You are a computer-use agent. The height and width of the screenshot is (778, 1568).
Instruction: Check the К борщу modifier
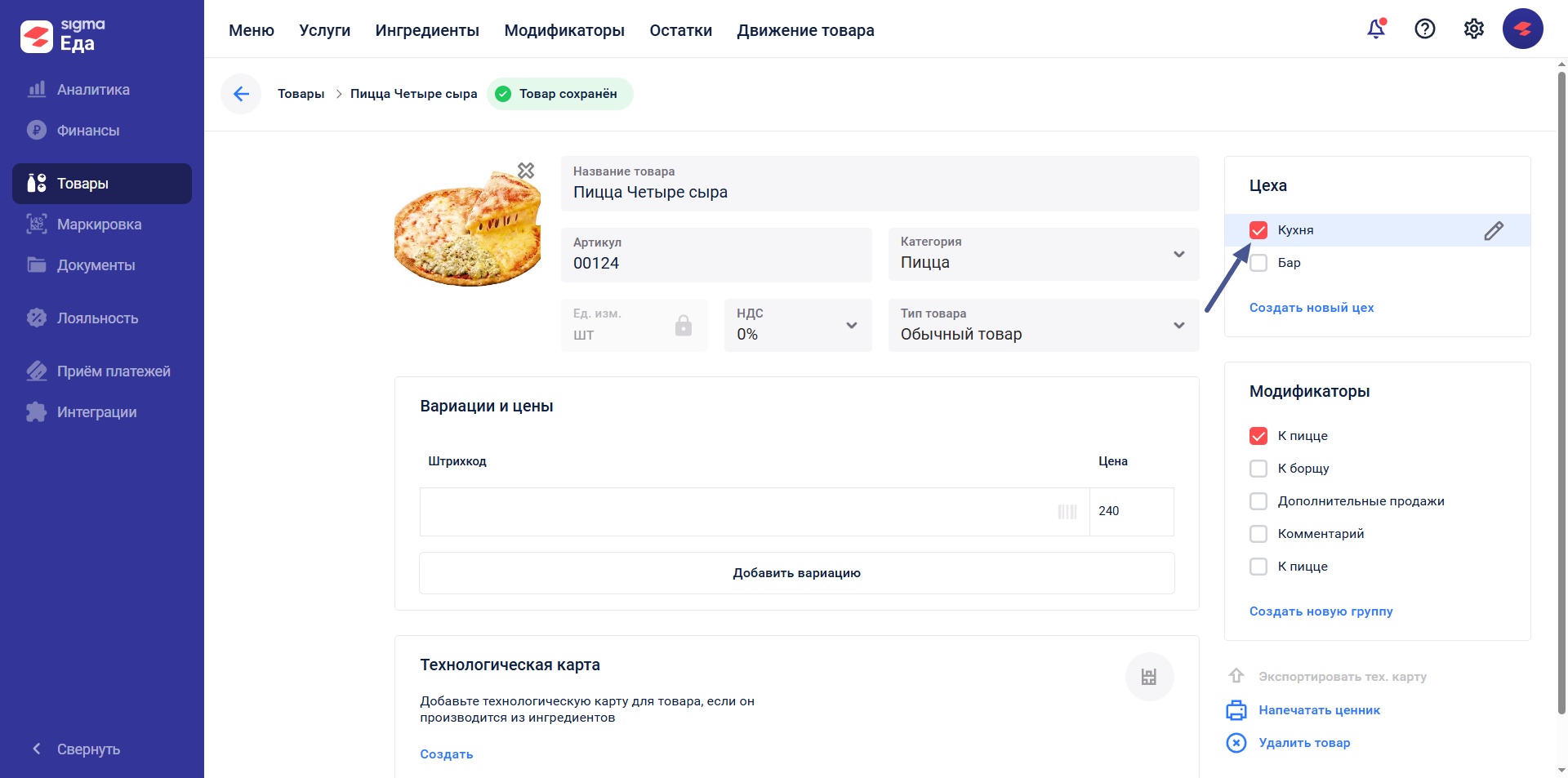click(1258, 469)
